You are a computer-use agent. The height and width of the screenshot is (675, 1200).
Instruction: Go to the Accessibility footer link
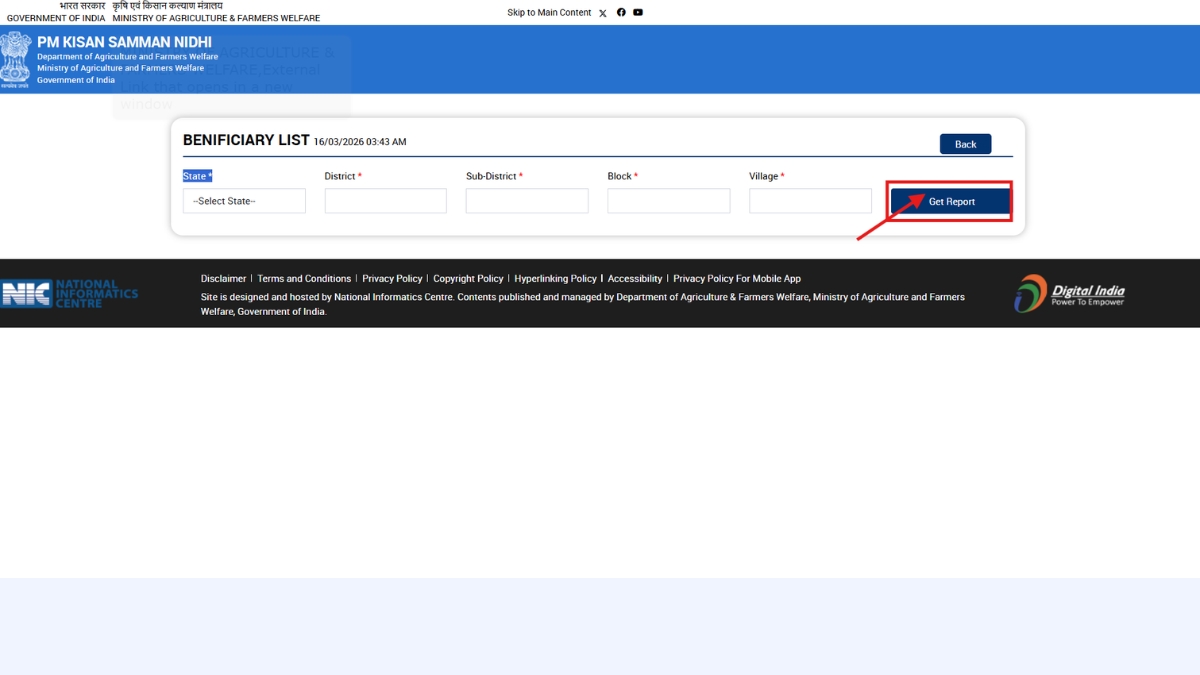tap(635, 279)
